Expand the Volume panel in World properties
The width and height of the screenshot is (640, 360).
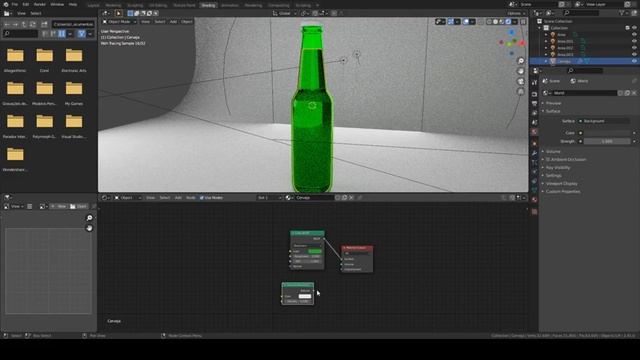pyautogui.click(x=553, y=151)
